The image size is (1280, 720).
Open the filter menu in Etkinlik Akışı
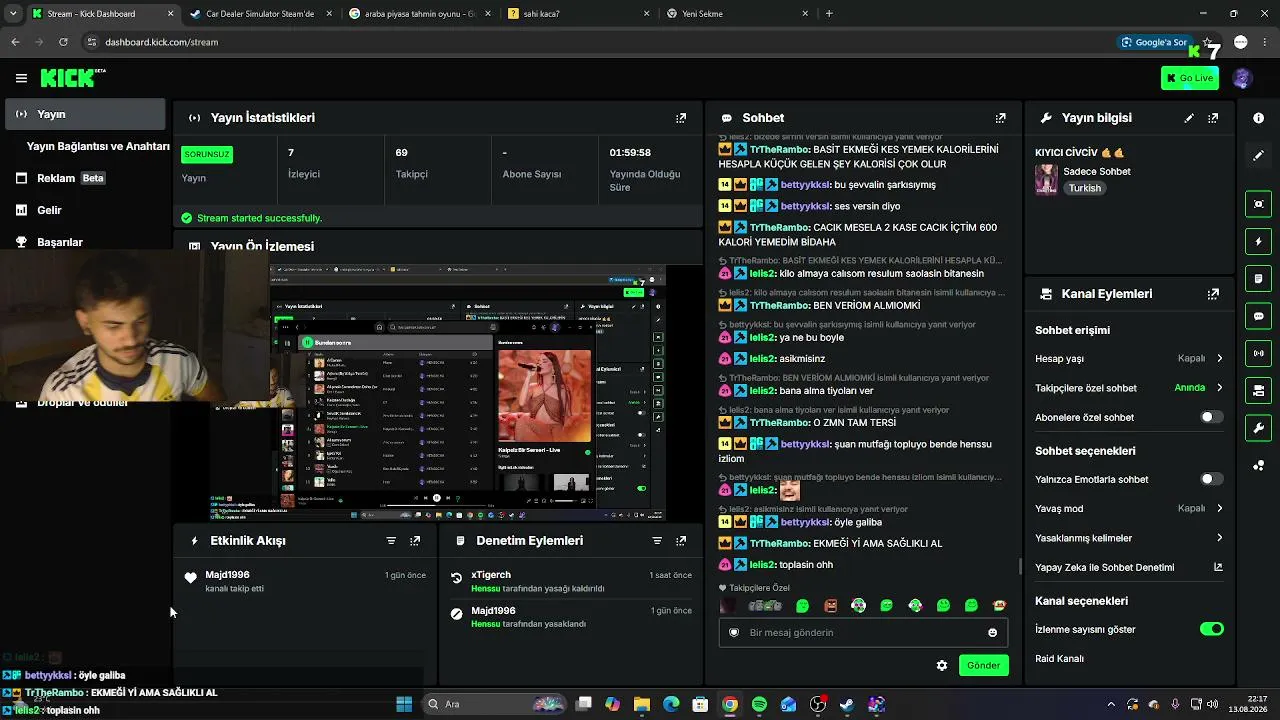[391, 541]
